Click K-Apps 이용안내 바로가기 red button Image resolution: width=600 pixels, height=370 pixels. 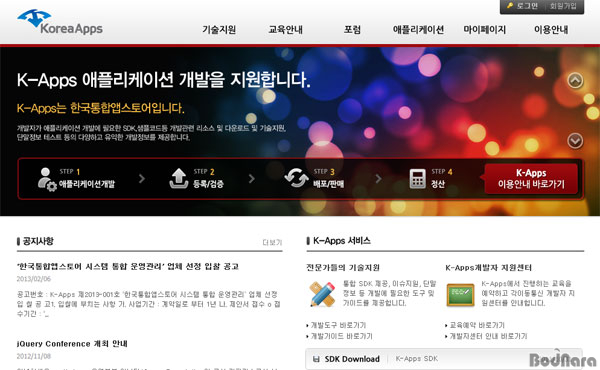[531, 179]
